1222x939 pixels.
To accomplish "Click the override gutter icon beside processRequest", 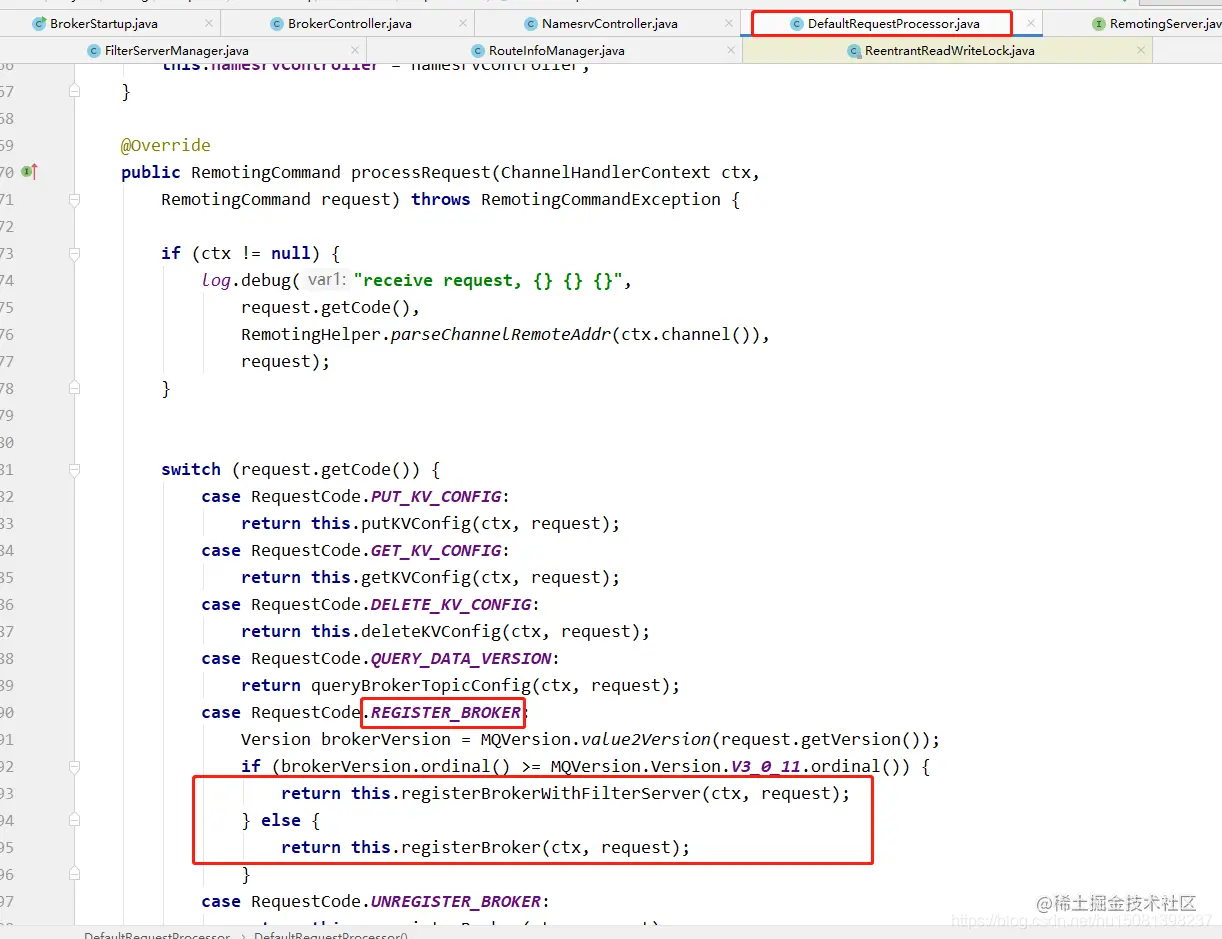I will point(29,172).
